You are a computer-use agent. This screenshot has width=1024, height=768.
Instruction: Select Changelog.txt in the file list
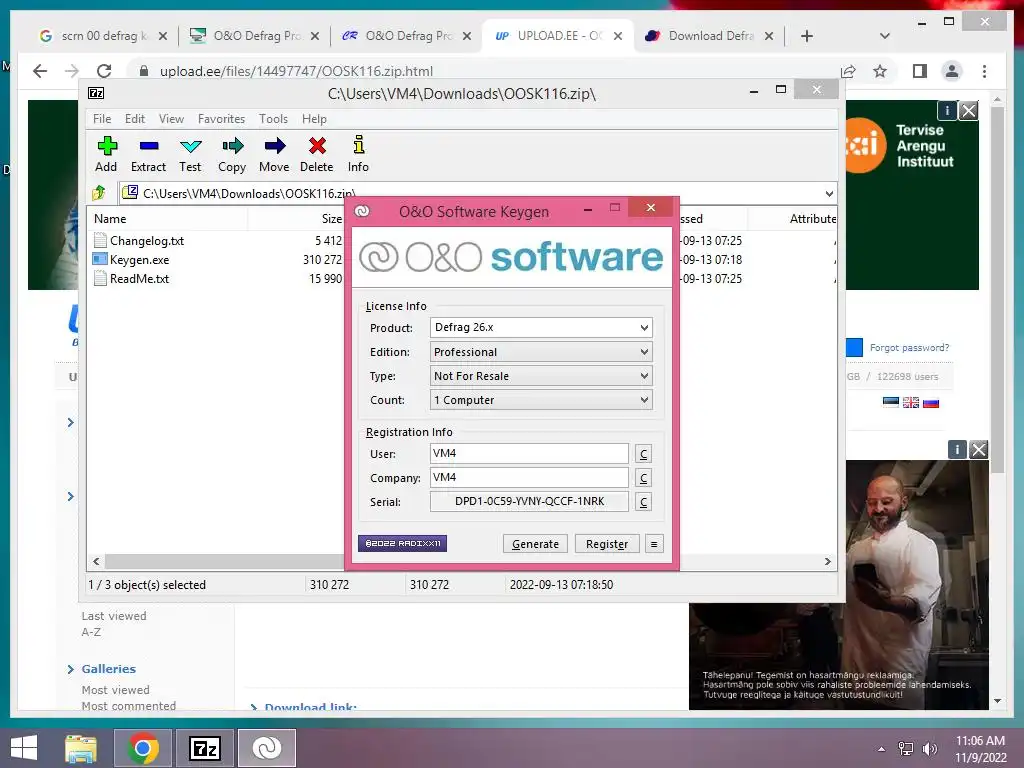(147, 241)
